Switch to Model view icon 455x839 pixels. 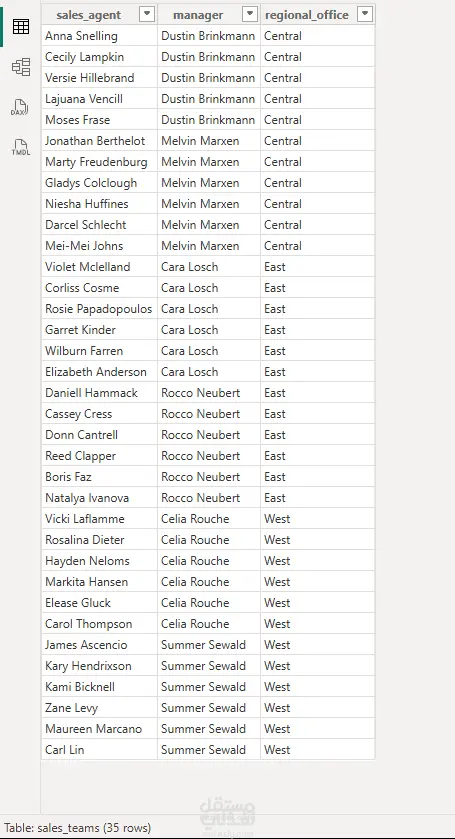coord(21,67)
